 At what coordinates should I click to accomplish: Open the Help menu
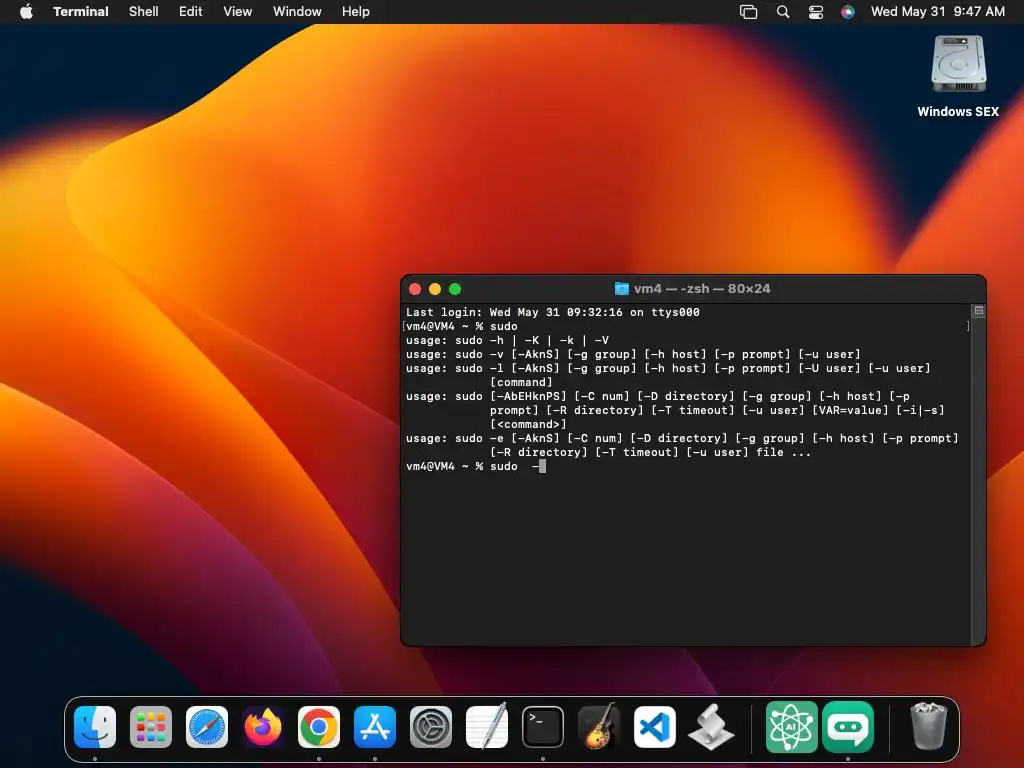click(x=356, y=12)
